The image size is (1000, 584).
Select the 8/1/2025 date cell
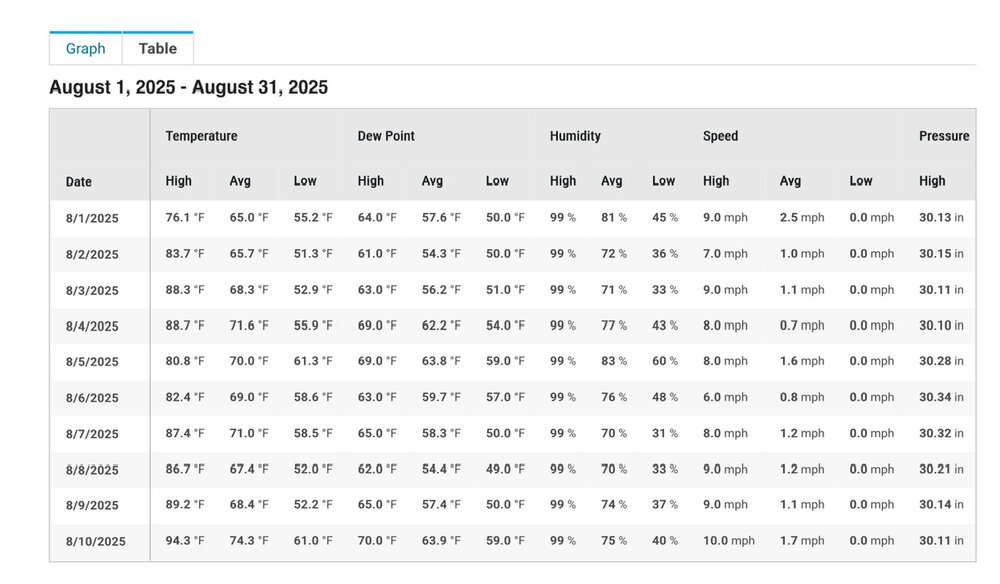[92, 218]
